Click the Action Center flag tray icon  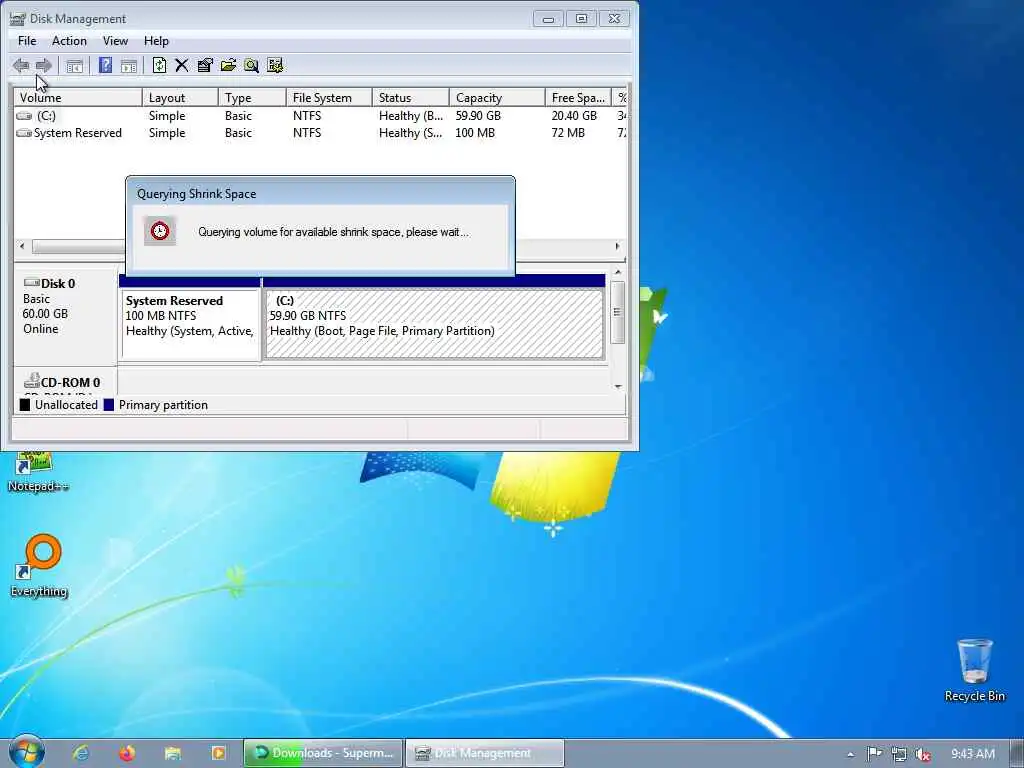point(874,754)
